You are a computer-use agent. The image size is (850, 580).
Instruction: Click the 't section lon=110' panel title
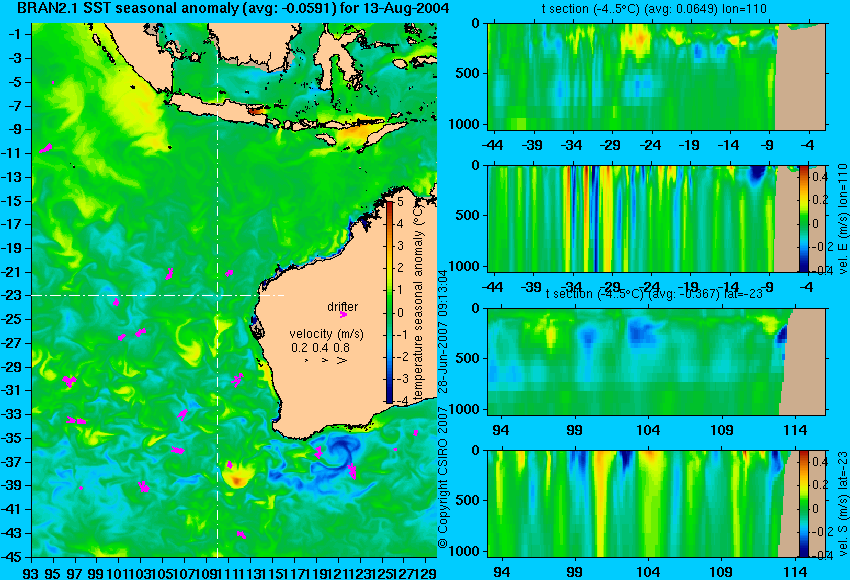coord(654,9)
